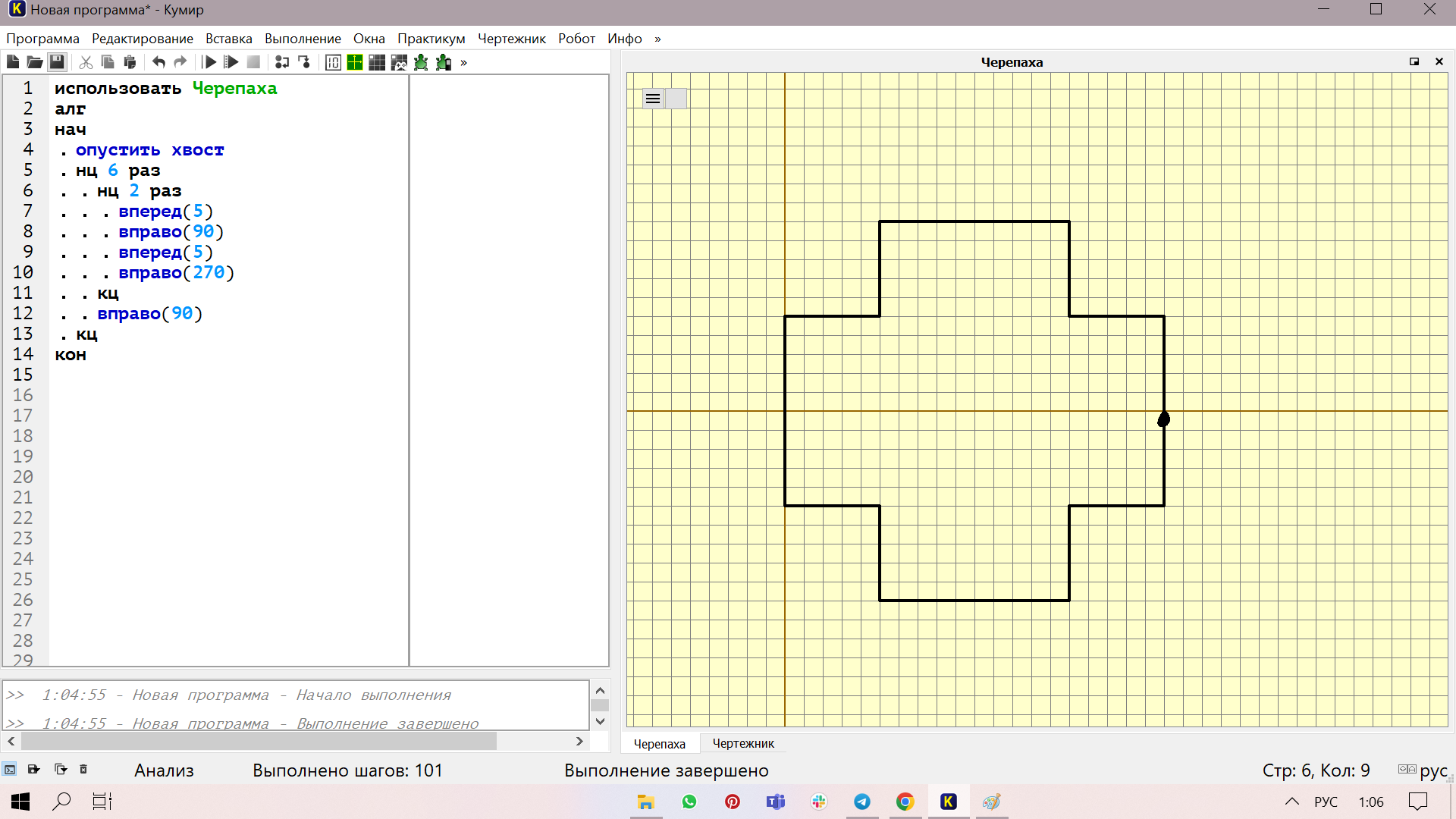Open the Редактирование menu

click(143, 39)
